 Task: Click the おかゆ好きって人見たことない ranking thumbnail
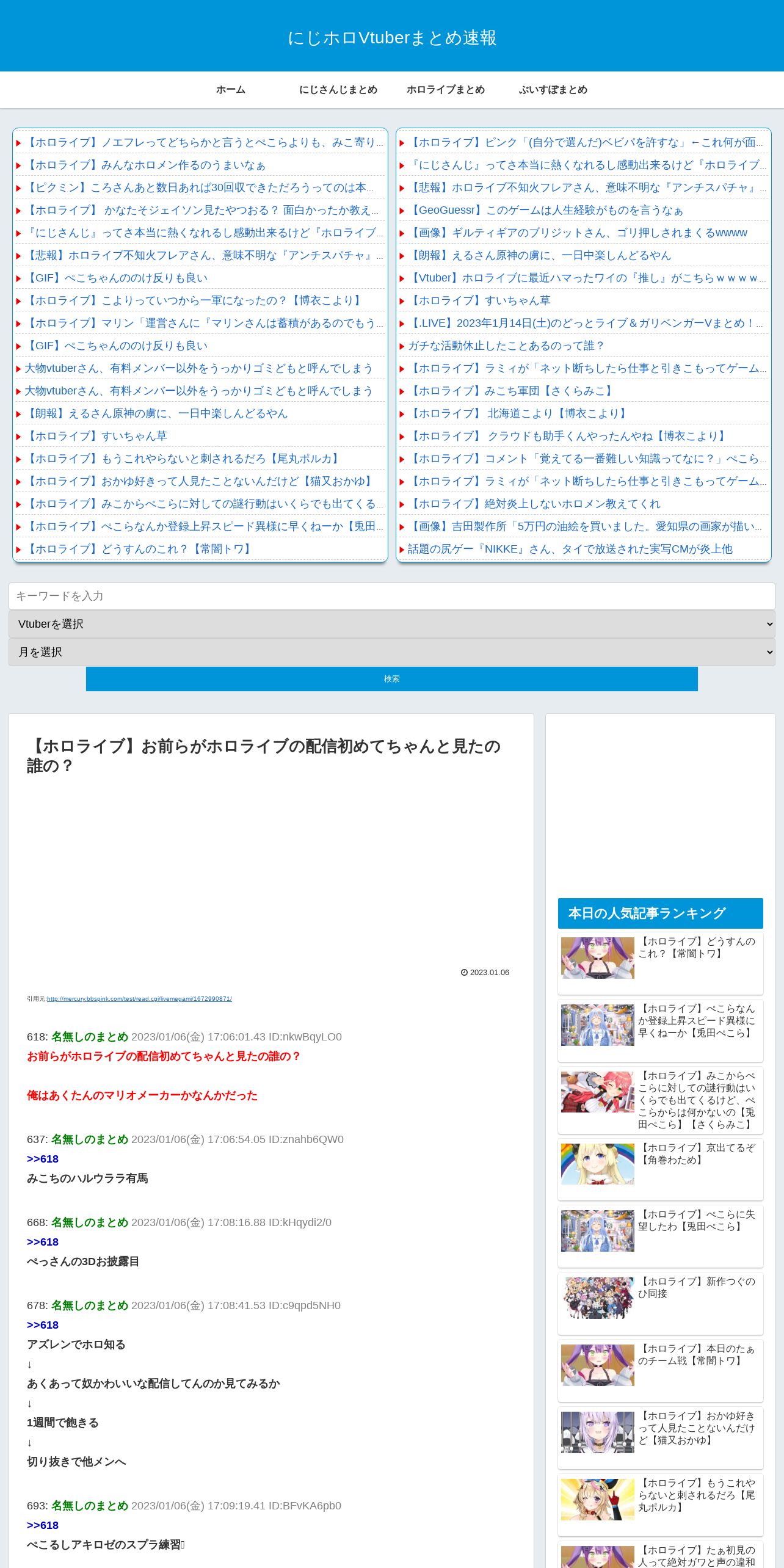pos(598,1432)
